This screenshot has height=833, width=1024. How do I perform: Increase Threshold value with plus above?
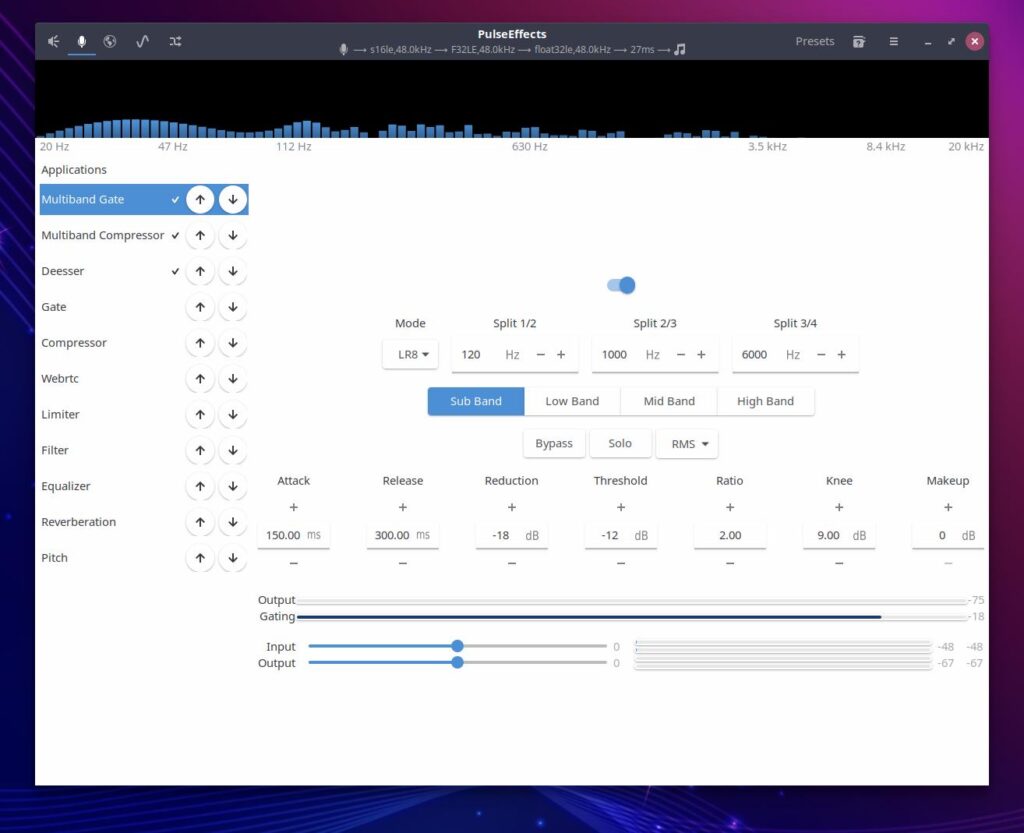point(621,507)
